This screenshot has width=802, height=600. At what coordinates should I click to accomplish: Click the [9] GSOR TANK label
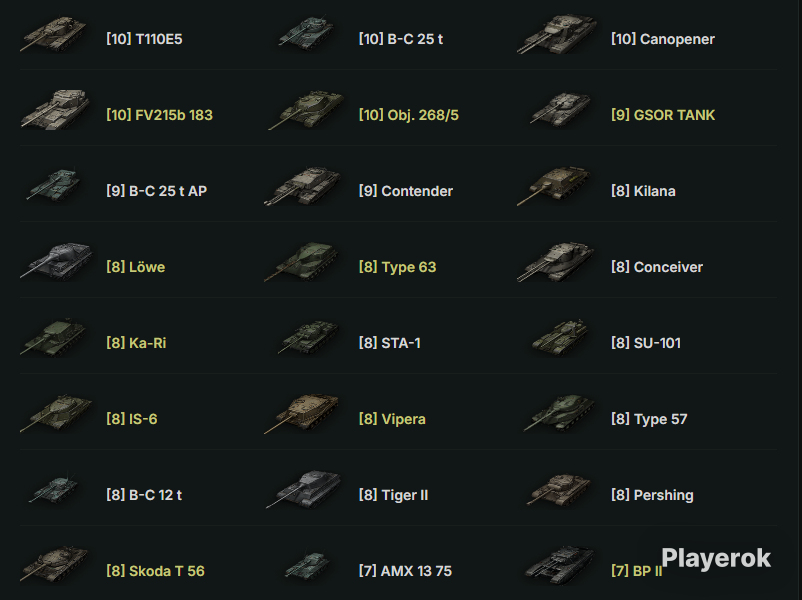tap(663, 115)
